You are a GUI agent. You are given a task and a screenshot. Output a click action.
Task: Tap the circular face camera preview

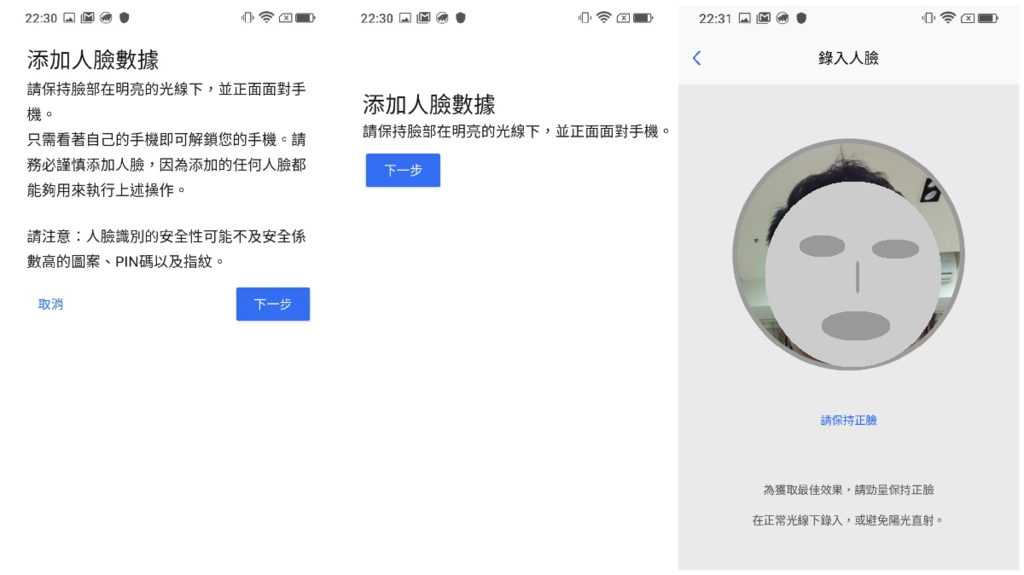pos(848,254)
